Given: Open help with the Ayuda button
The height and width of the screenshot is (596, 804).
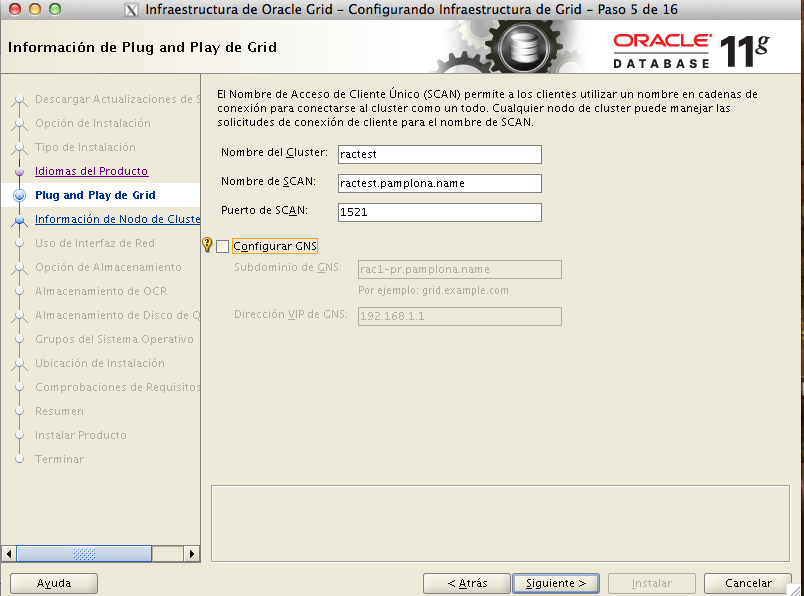Looking at the screenshot, I should click(54, 583).
